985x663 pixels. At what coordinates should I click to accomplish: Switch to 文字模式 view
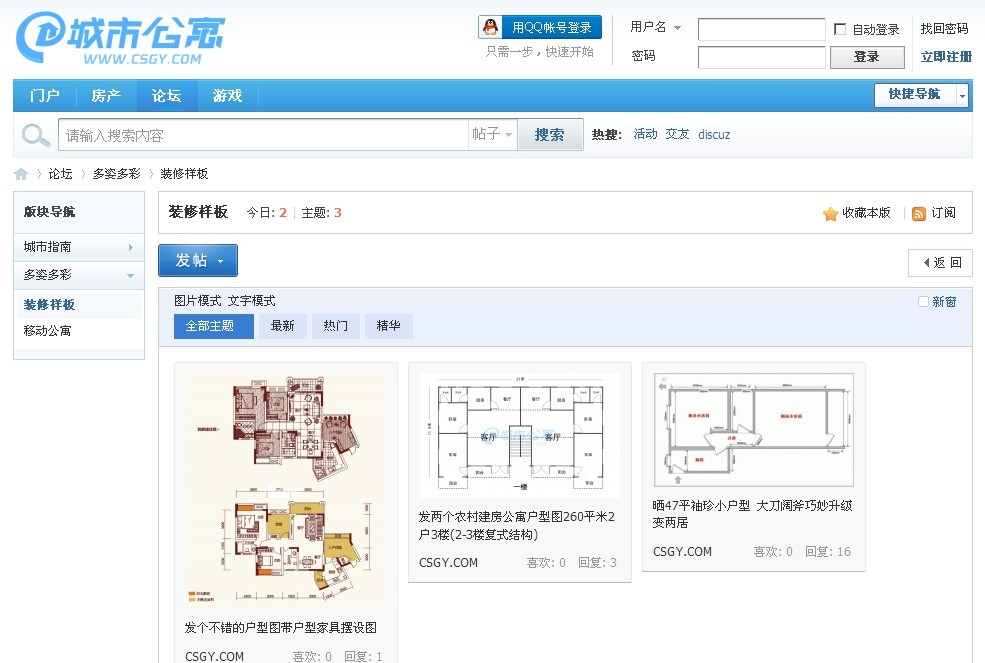[251, 301]
